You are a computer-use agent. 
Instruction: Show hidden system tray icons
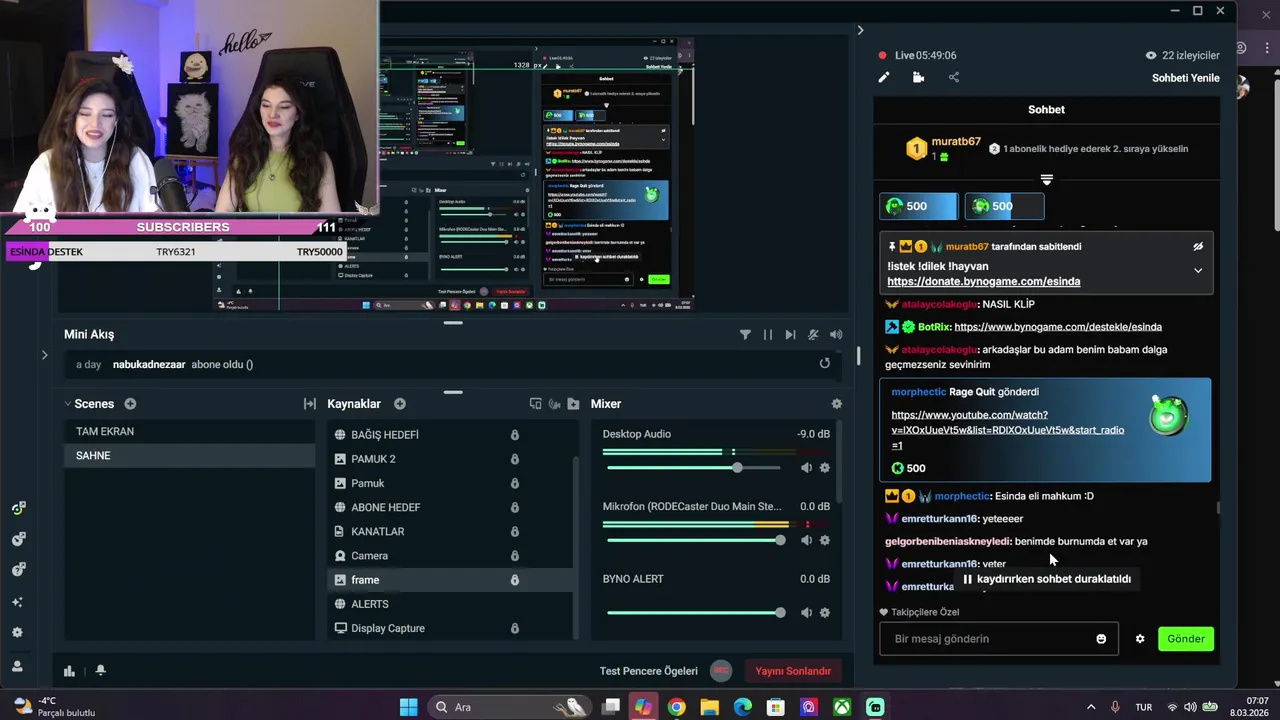click(1091, 707)
